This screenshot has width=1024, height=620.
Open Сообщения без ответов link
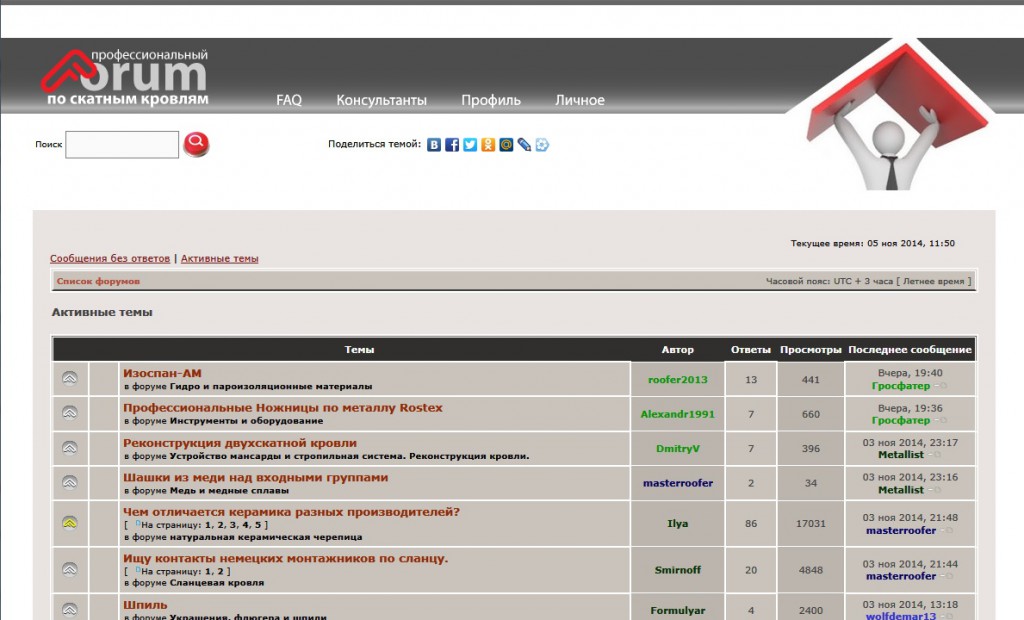[x=110, y=259]
